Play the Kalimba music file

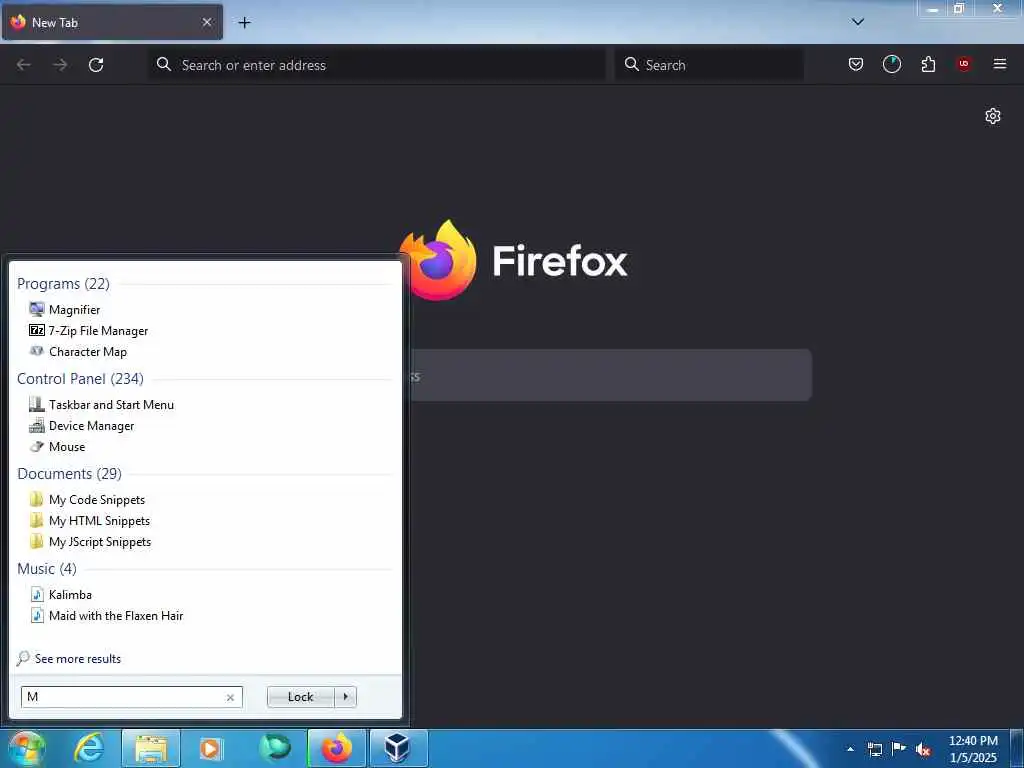(61, 595)
